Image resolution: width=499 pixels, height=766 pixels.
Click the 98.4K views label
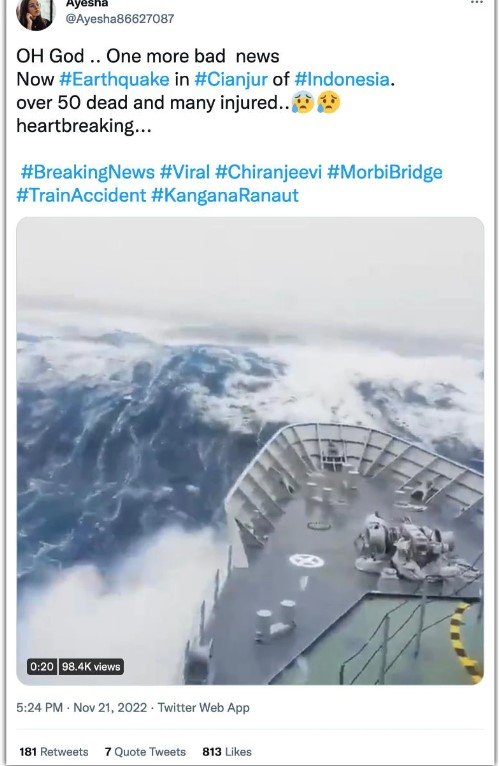91,667
